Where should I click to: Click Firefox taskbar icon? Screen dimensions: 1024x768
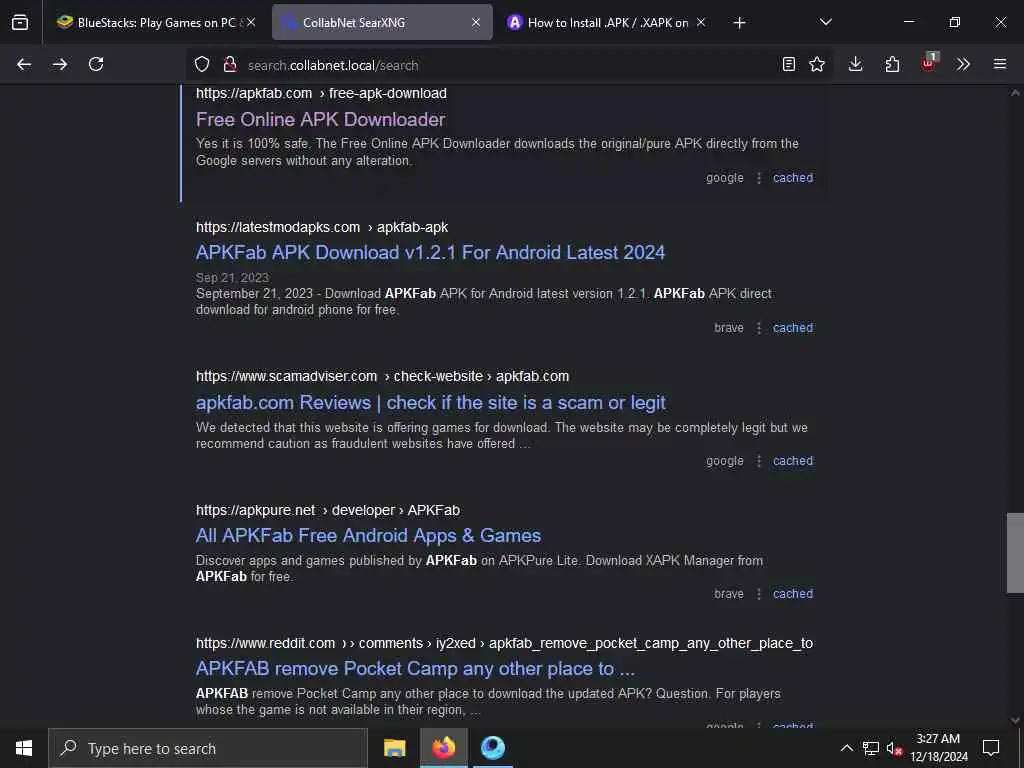[x=443, y=748]
